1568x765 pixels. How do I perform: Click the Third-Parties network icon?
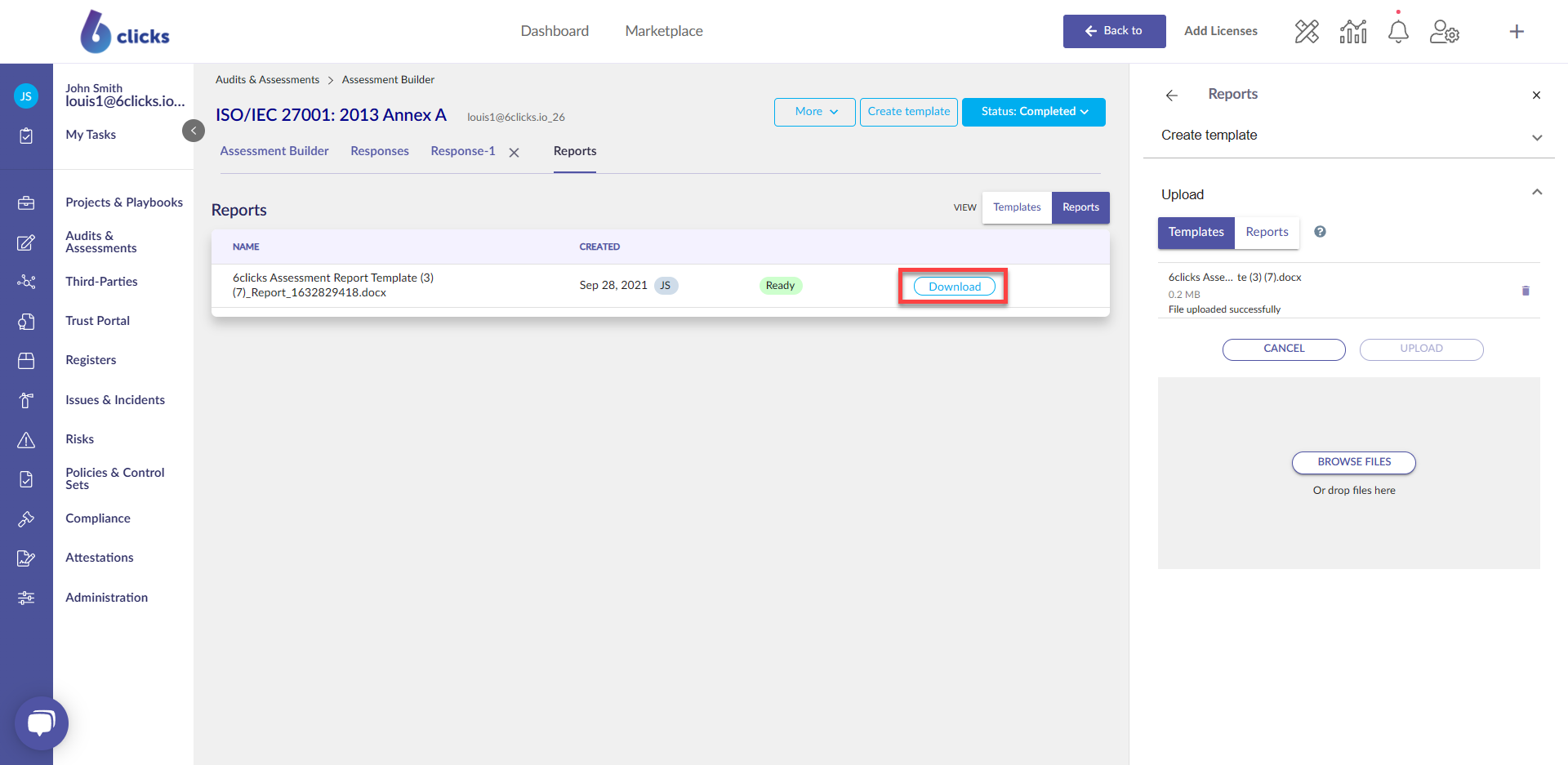click(26, 282)
